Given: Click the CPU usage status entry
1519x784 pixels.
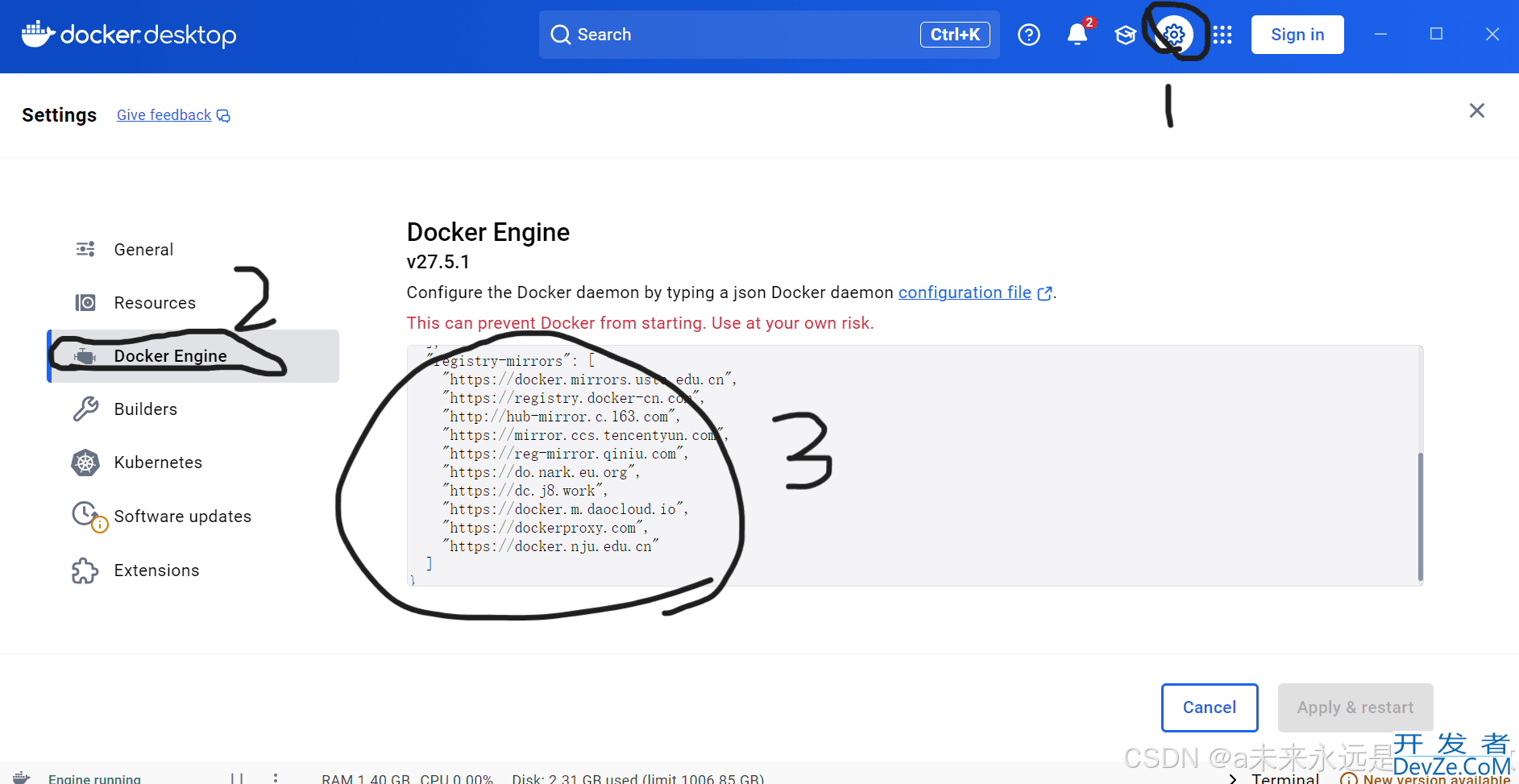Looking at the screenshot, I should (456, 778).
